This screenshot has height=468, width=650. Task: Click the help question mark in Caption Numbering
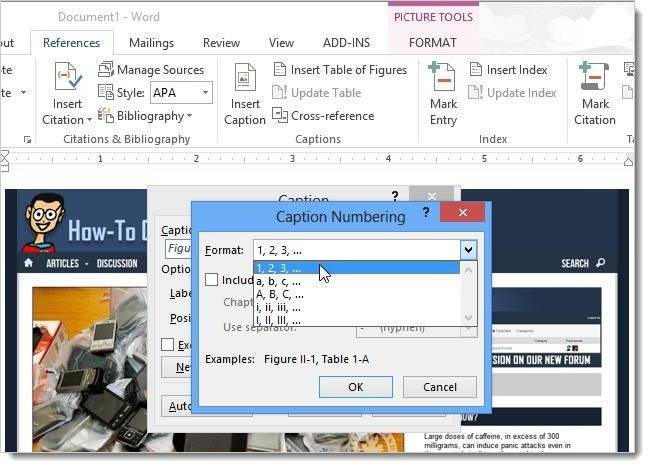click(x=426, y=213)
